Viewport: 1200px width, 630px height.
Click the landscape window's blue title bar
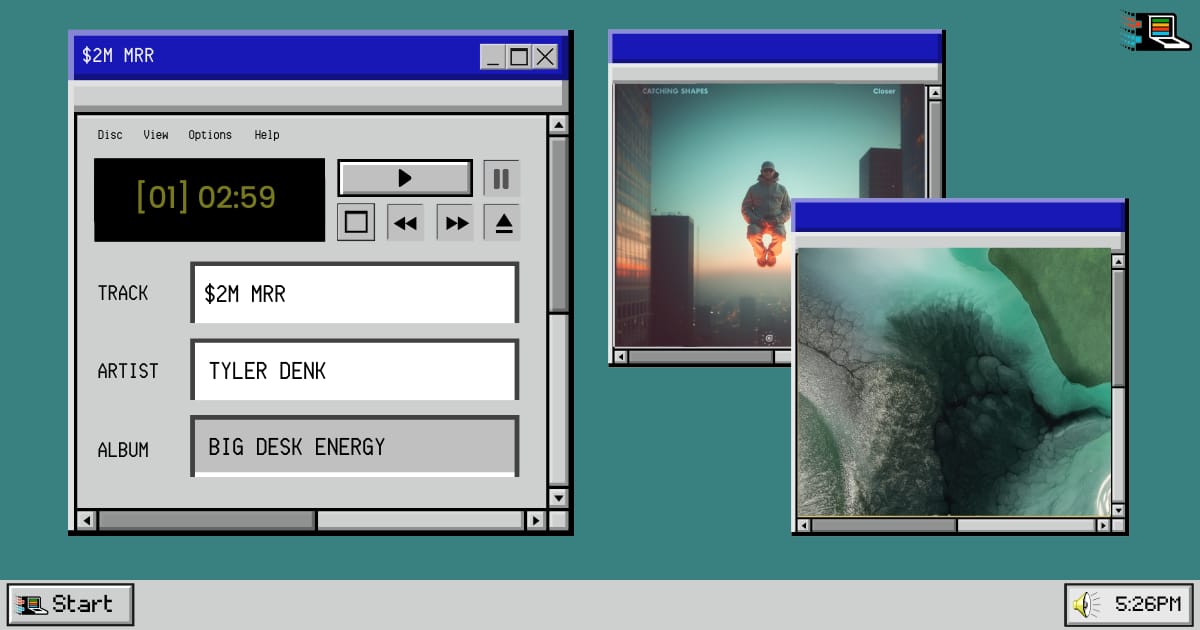pos(960,217)
